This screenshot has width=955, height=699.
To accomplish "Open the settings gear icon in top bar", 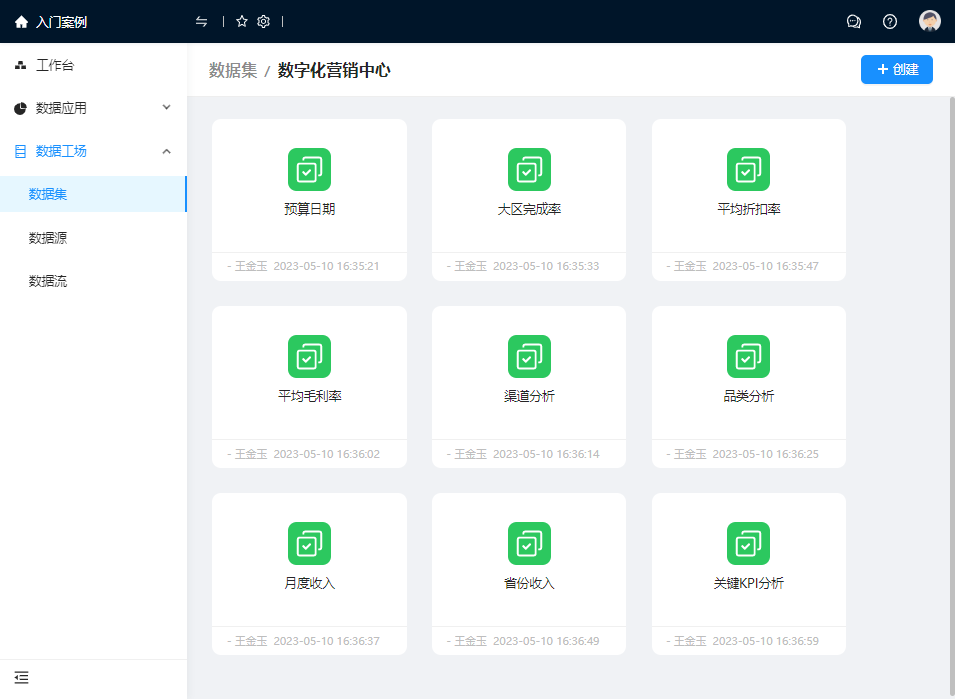I will coord(264,22).
